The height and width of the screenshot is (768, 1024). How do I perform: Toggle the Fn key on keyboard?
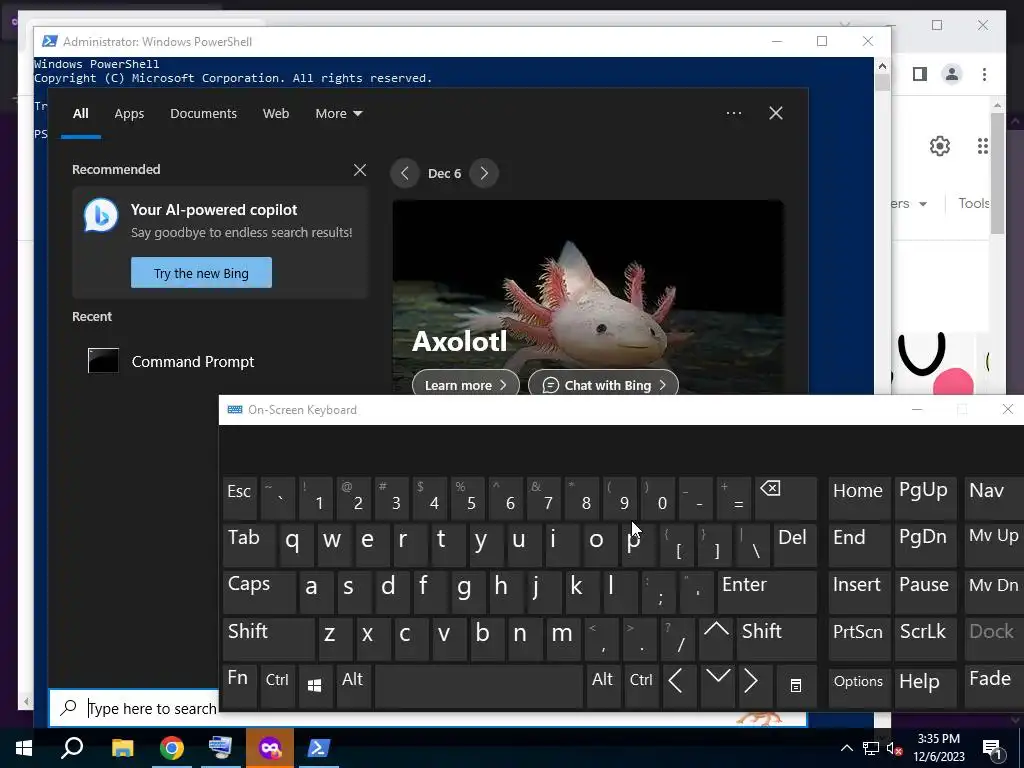click(x=240, y=686)
